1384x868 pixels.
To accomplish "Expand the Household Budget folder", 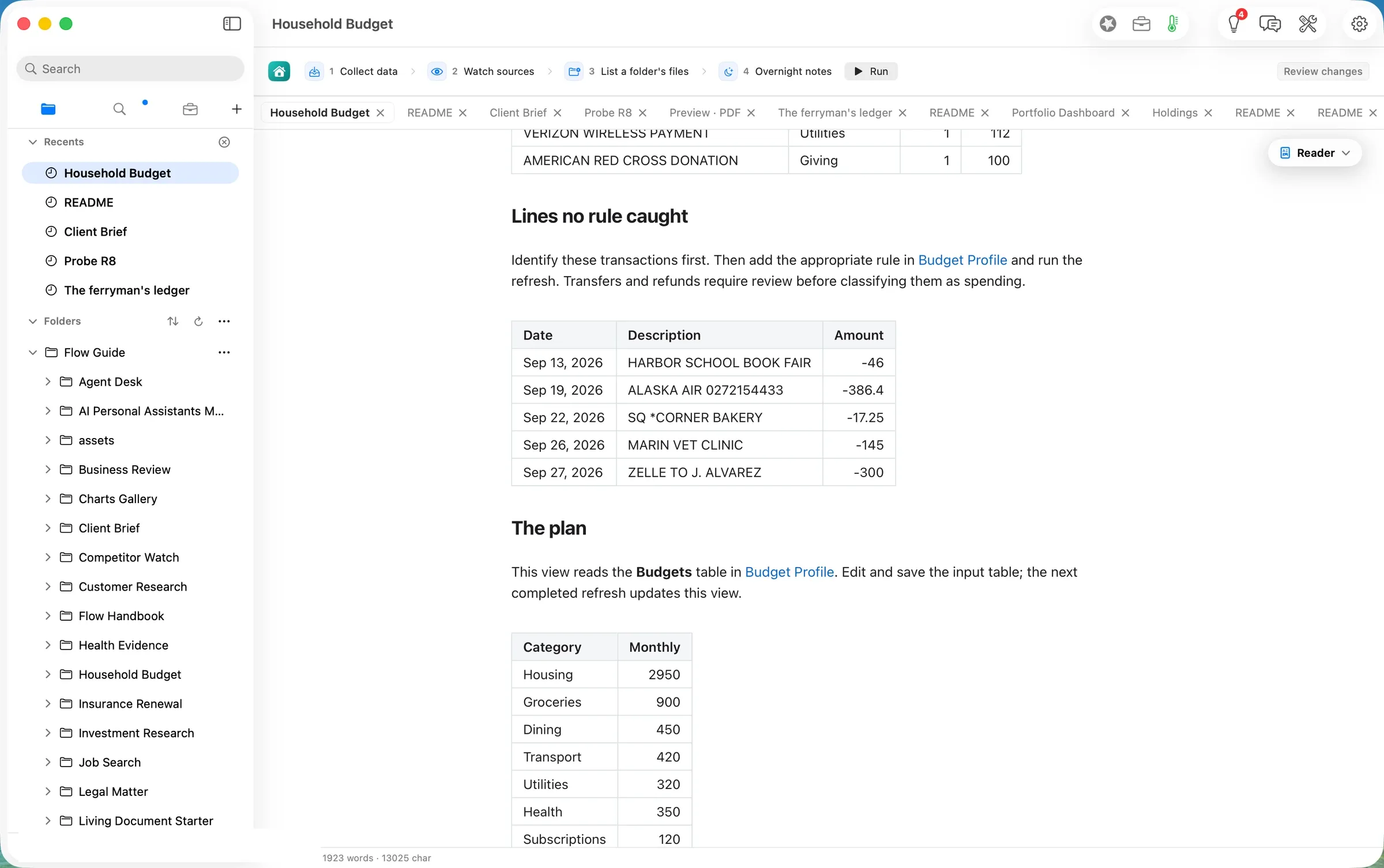I will (x=48, y=674).
